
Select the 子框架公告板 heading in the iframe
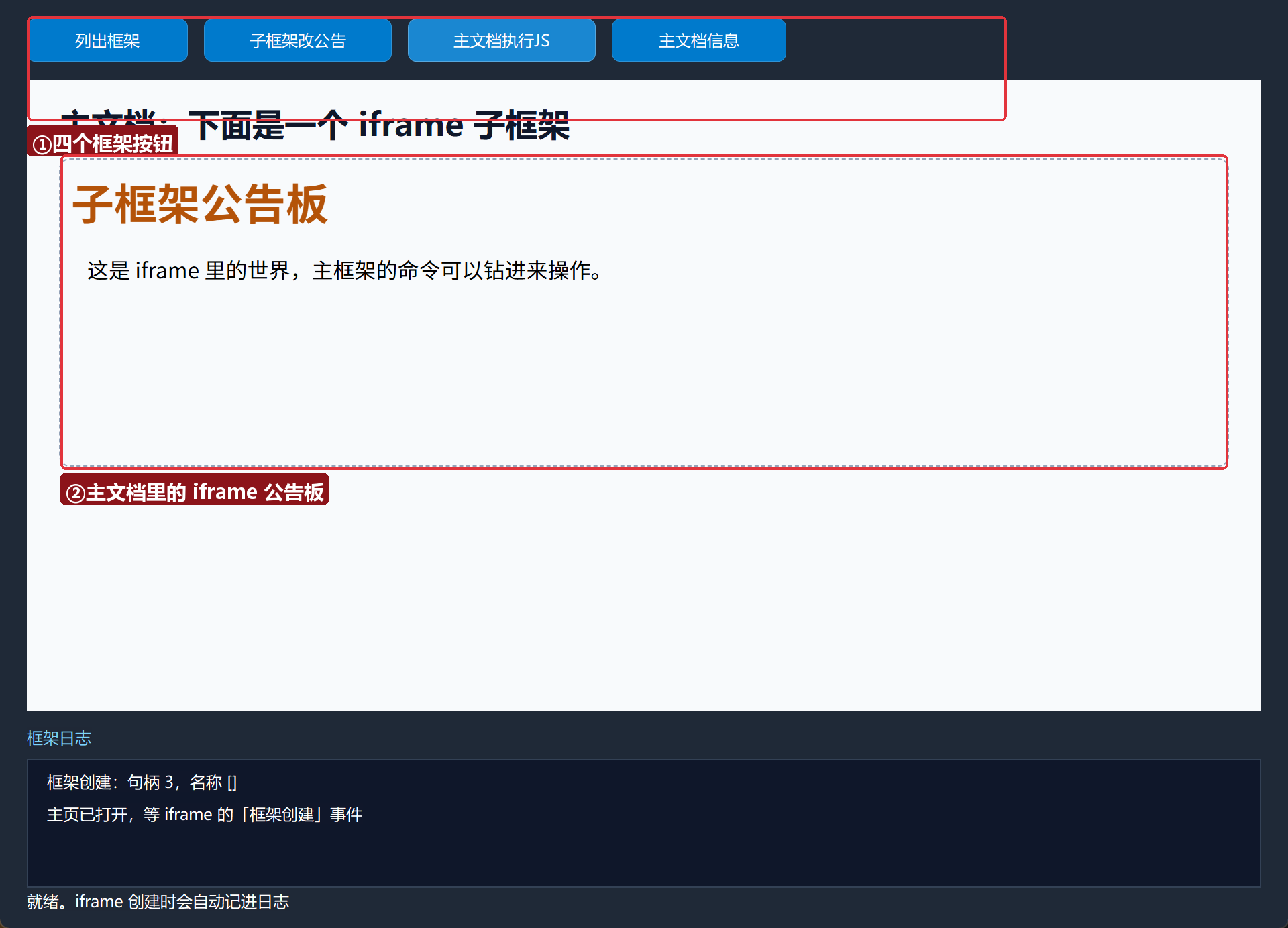coord(200,204)
